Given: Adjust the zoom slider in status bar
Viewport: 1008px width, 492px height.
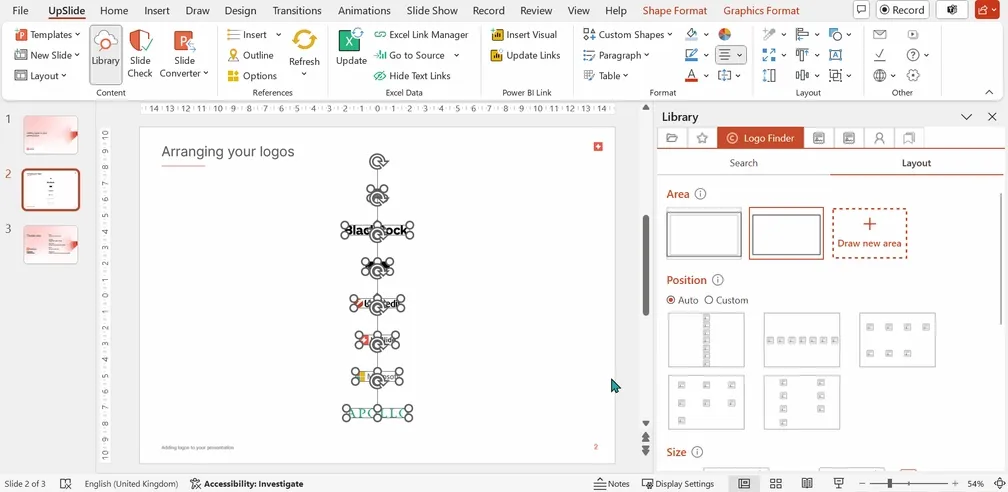Looking at the screenshot, I should [x=890, y=484].
